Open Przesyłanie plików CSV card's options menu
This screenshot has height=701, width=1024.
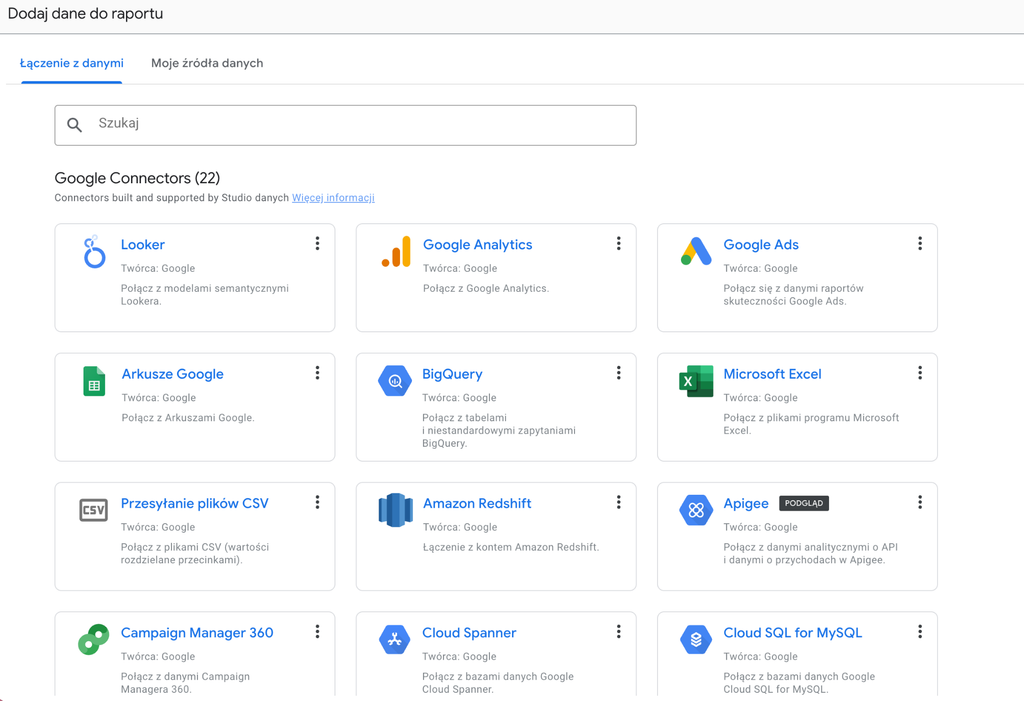point(317,502)
